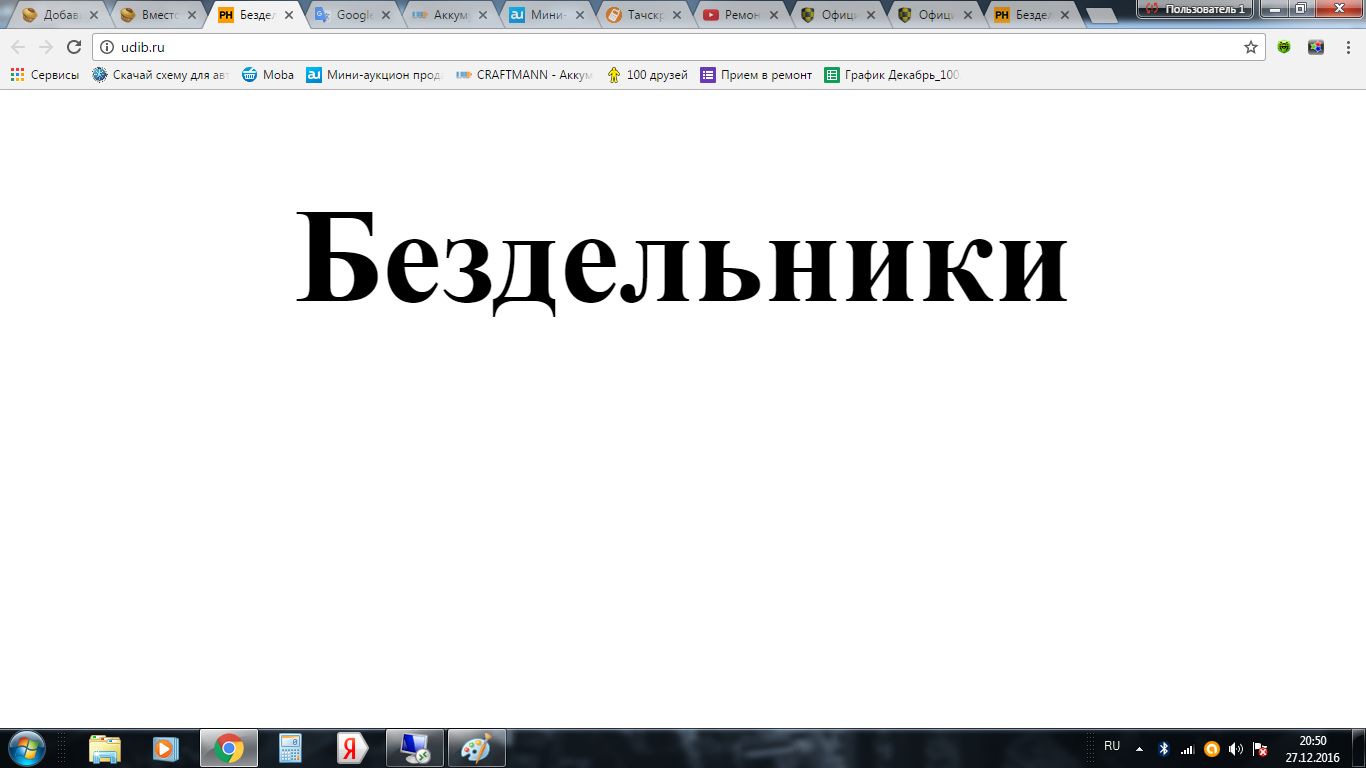
Task: View site information for udib.ru
Action: tap(107, 47)
